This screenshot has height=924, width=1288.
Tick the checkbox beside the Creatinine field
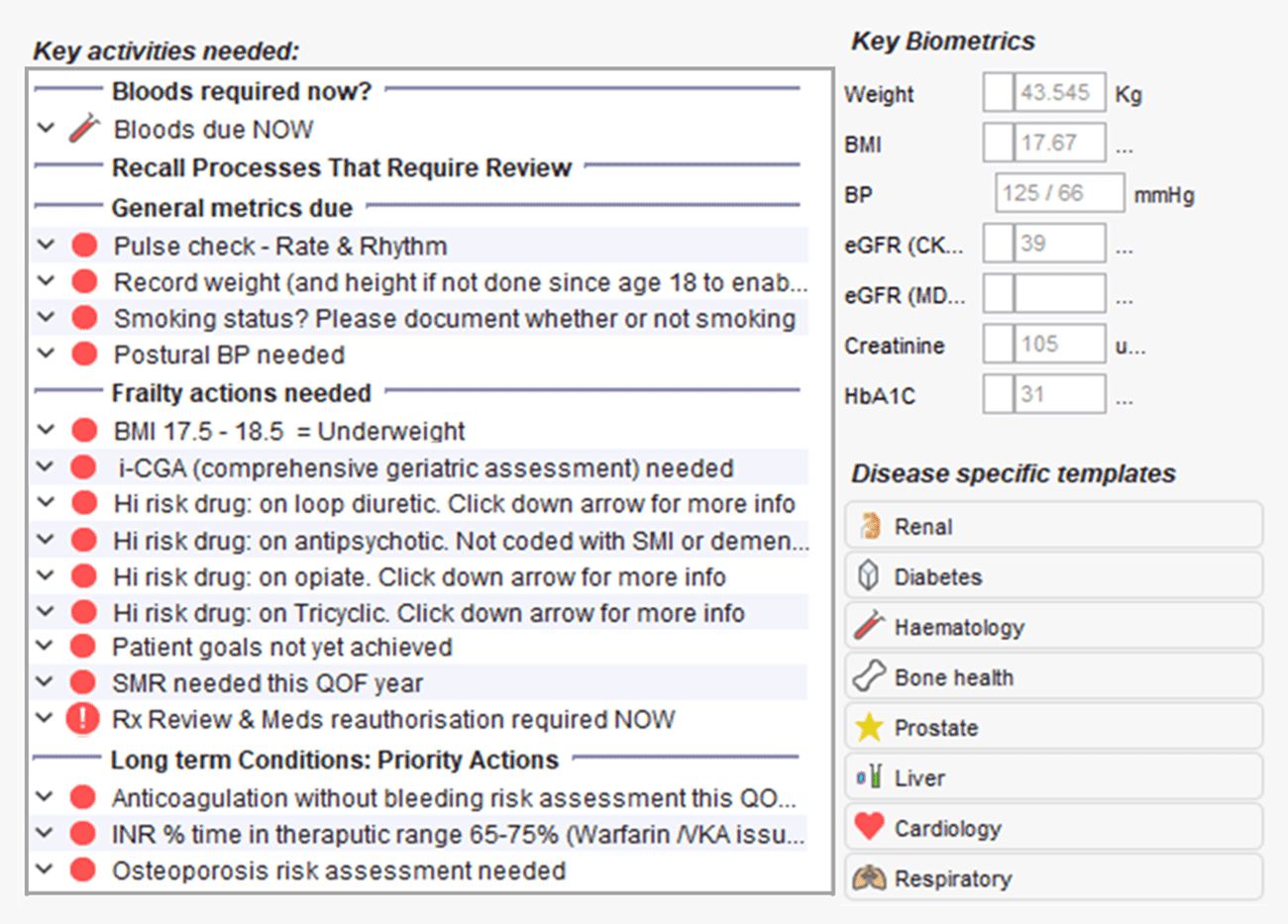point(998,345)
